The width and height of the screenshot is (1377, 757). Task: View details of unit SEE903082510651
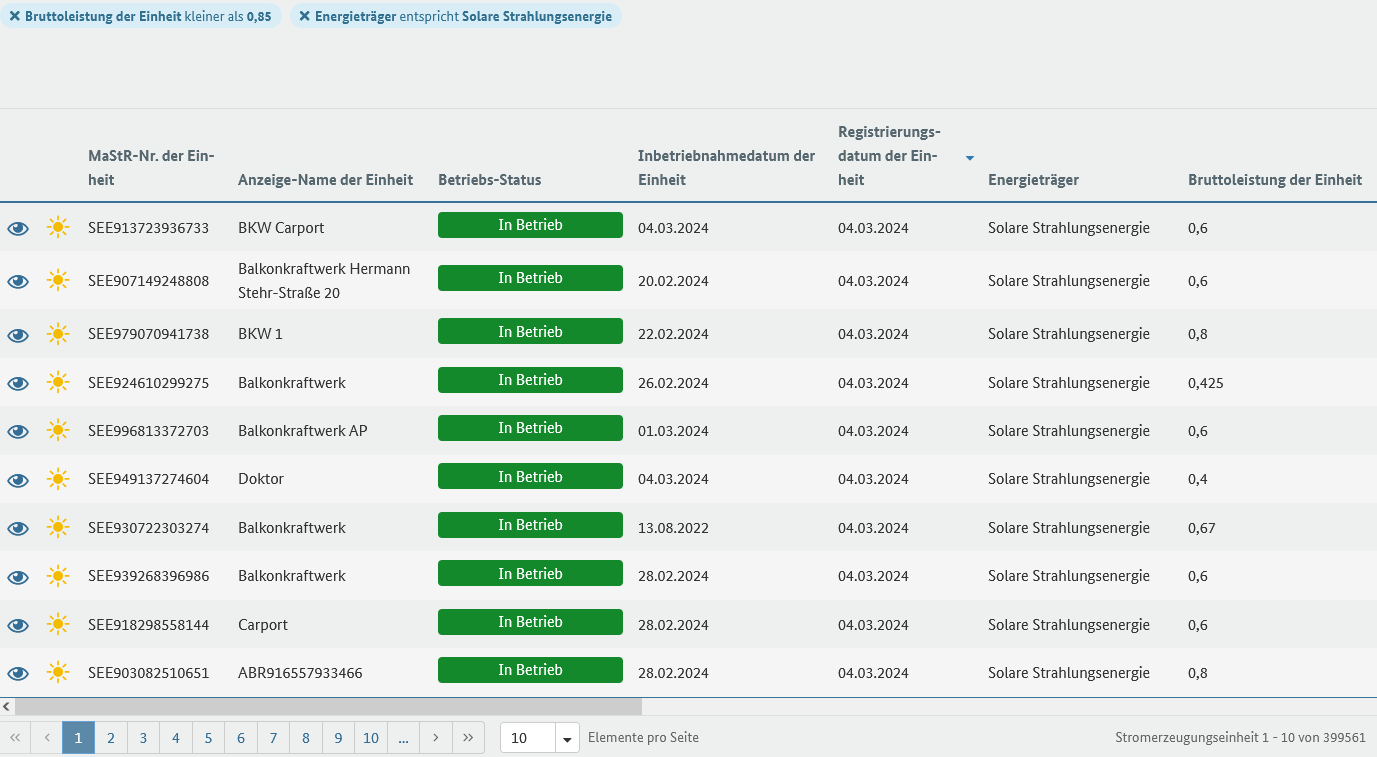18,673
